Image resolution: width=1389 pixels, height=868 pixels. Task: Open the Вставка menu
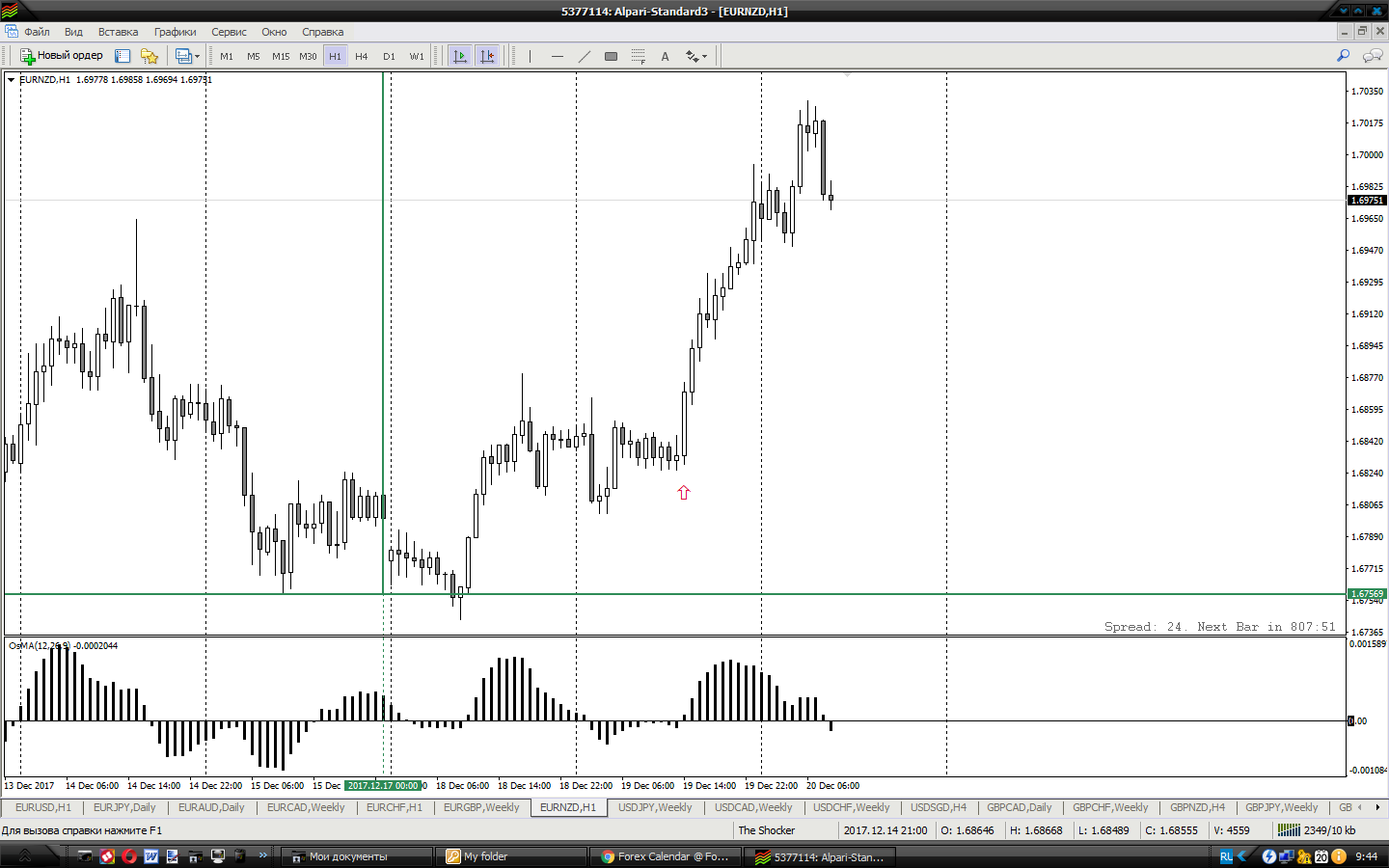tap(118, 32)
